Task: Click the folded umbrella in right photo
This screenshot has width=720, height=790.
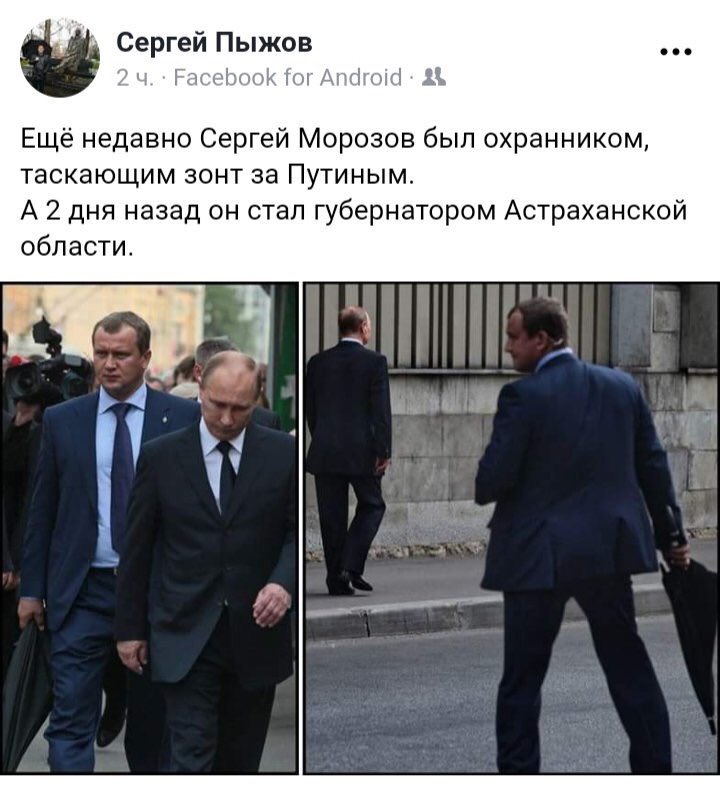Action: coord(691,632)
